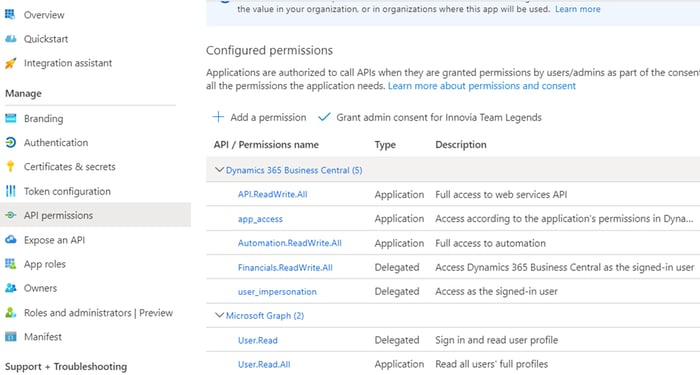Open the Learn more link in banner
This screenshot has height=375, width=700.
pyautogui.click(x=578, y=9)
